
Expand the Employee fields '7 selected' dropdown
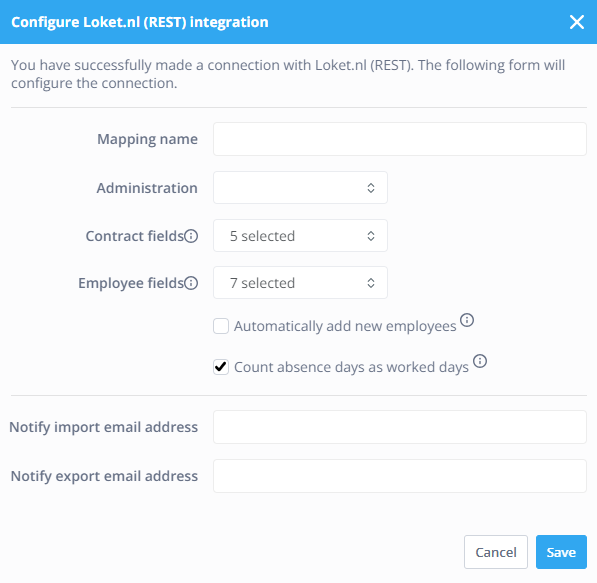(300, 283)
